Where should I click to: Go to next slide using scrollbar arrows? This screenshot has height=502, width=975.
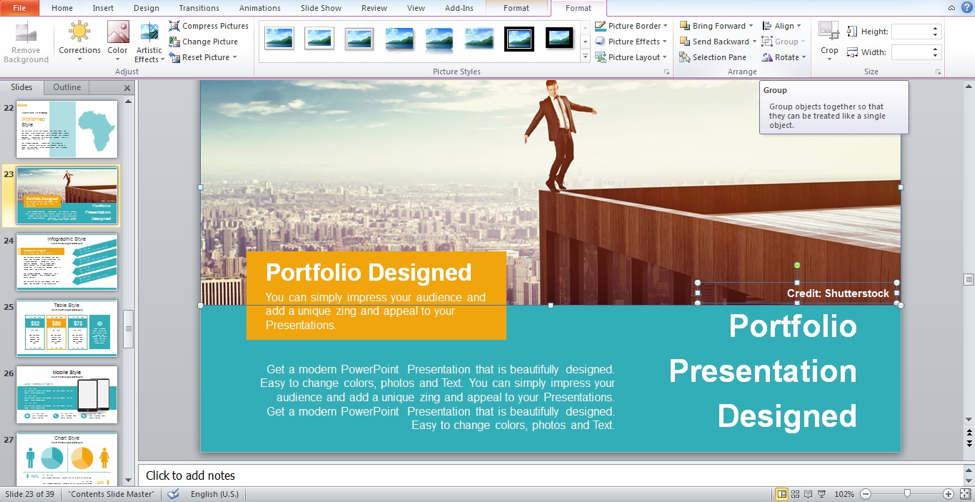[x=969, y=442]
